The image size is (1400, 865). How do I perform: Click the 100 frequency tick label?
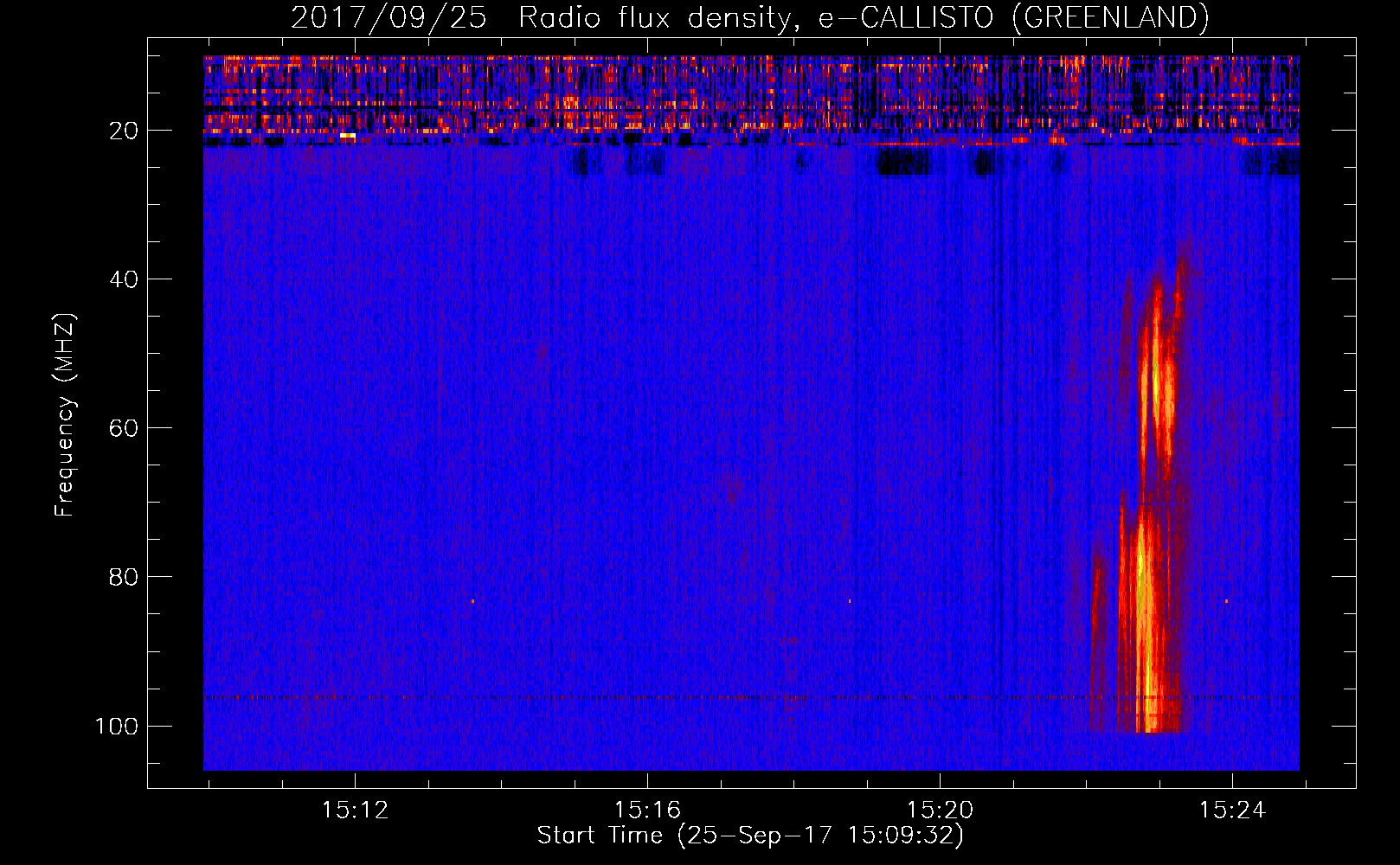(117, 726)
